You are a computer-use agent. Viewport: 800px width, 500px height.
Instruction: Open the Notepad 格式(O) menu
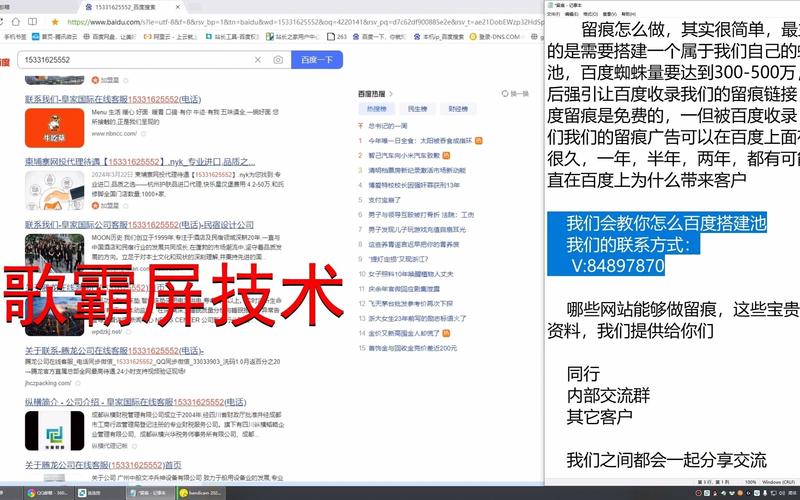point(590,14)
